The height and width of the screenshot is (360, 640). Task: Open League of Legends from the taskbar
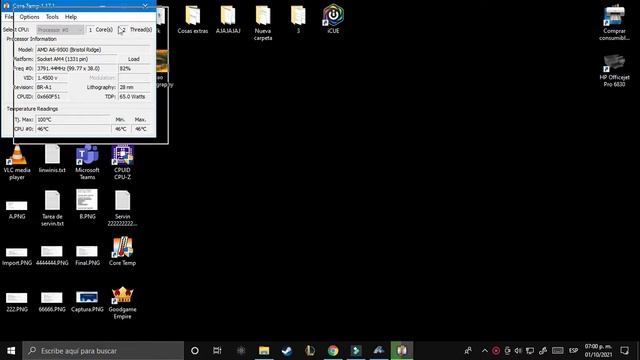click(x=310, y=351)
